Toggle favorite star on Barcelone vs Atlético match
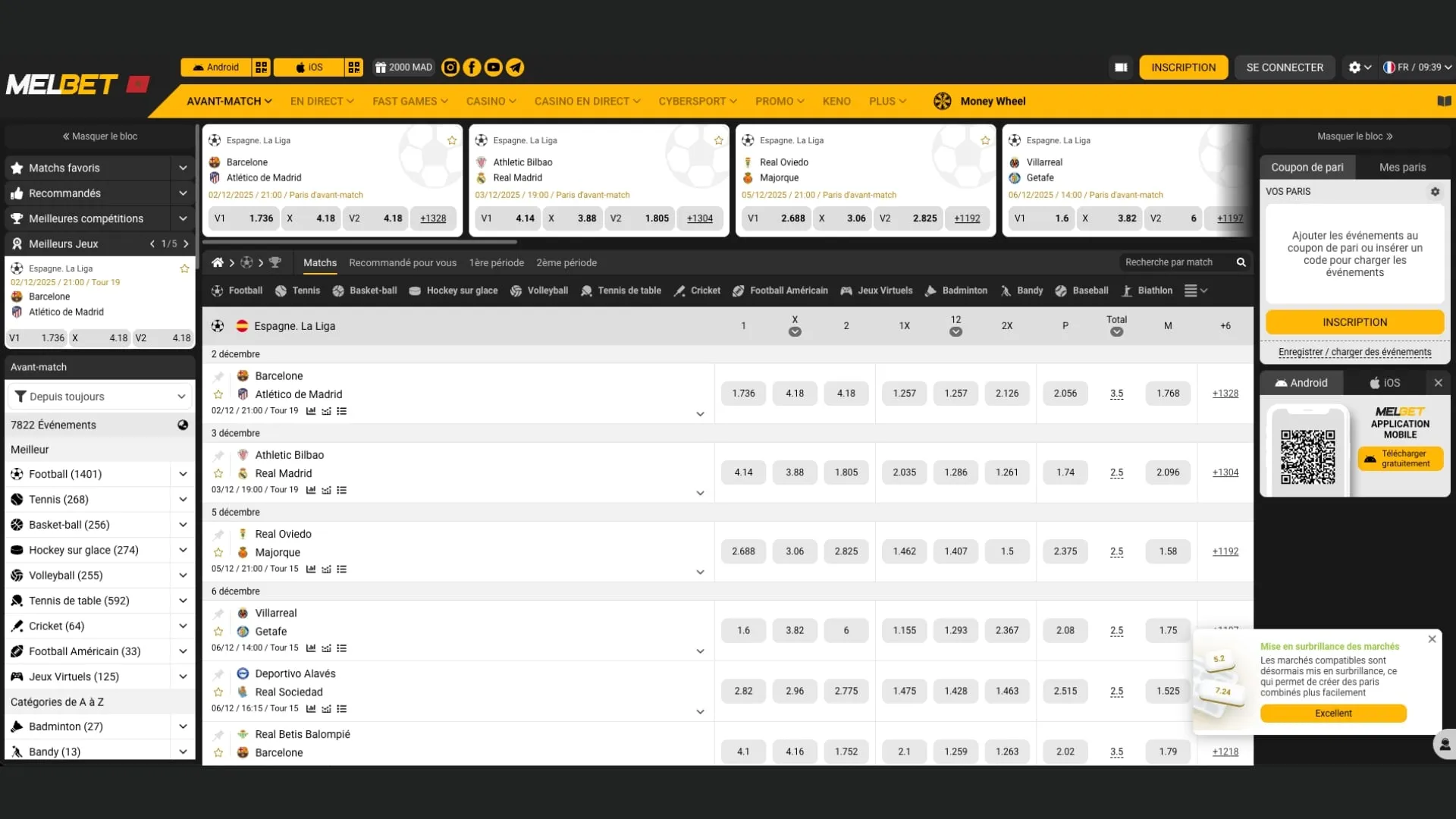 [219, 394]
